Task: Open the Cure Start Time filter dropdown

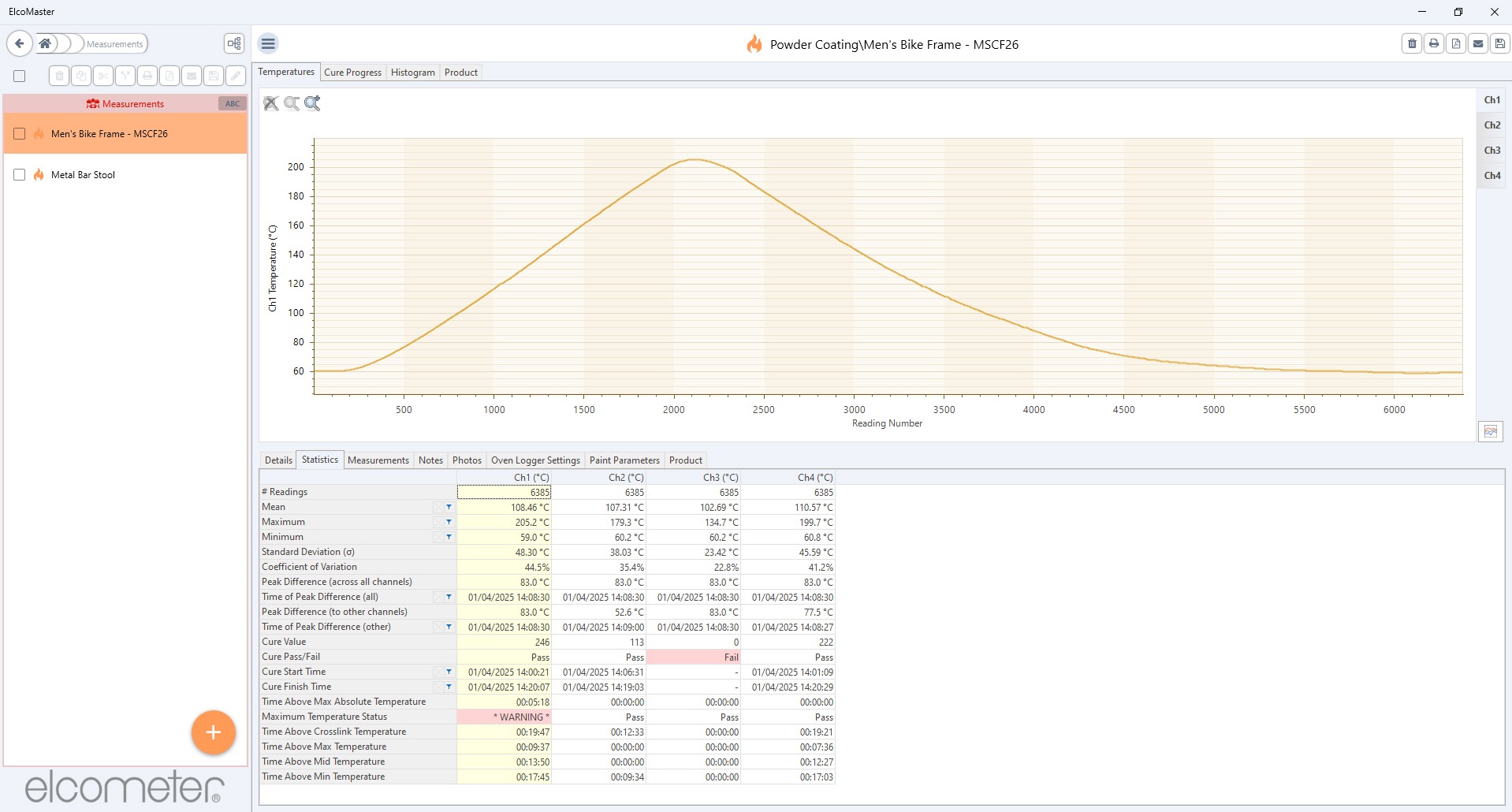Action: (x=448, y=672)
